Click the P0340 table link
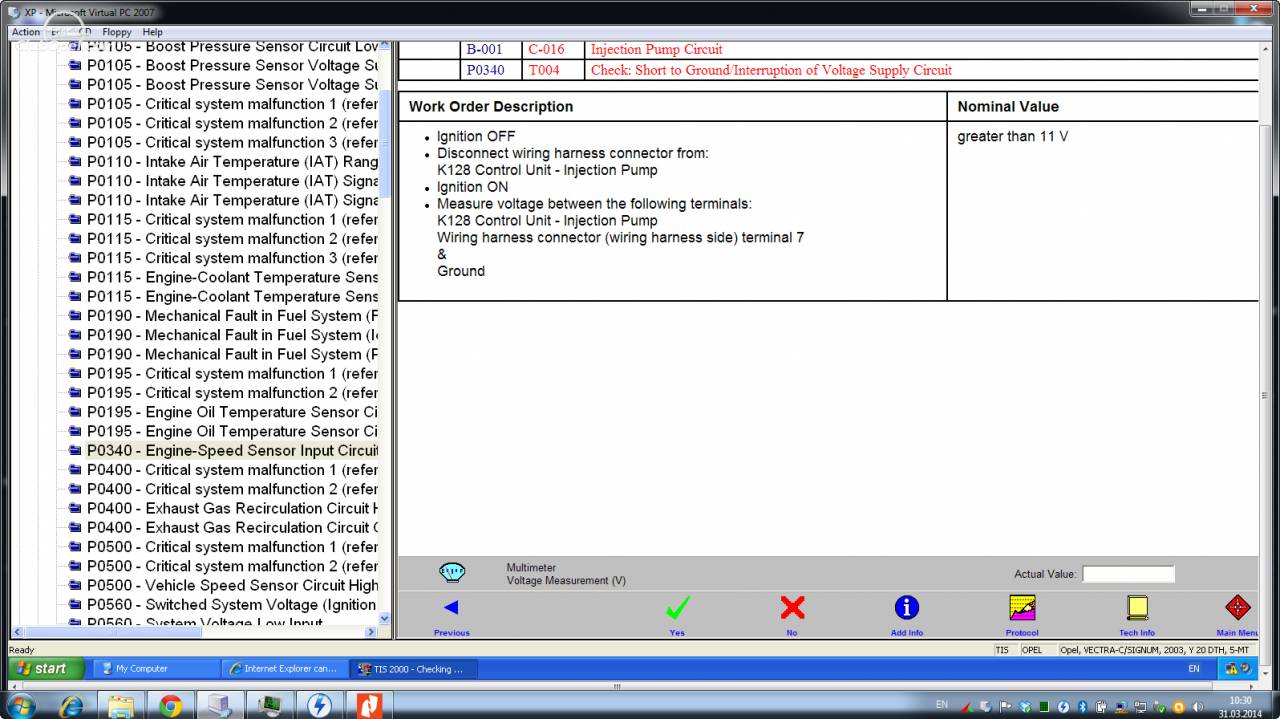Viewport: 1280px width, 719px height. (485, 70)
